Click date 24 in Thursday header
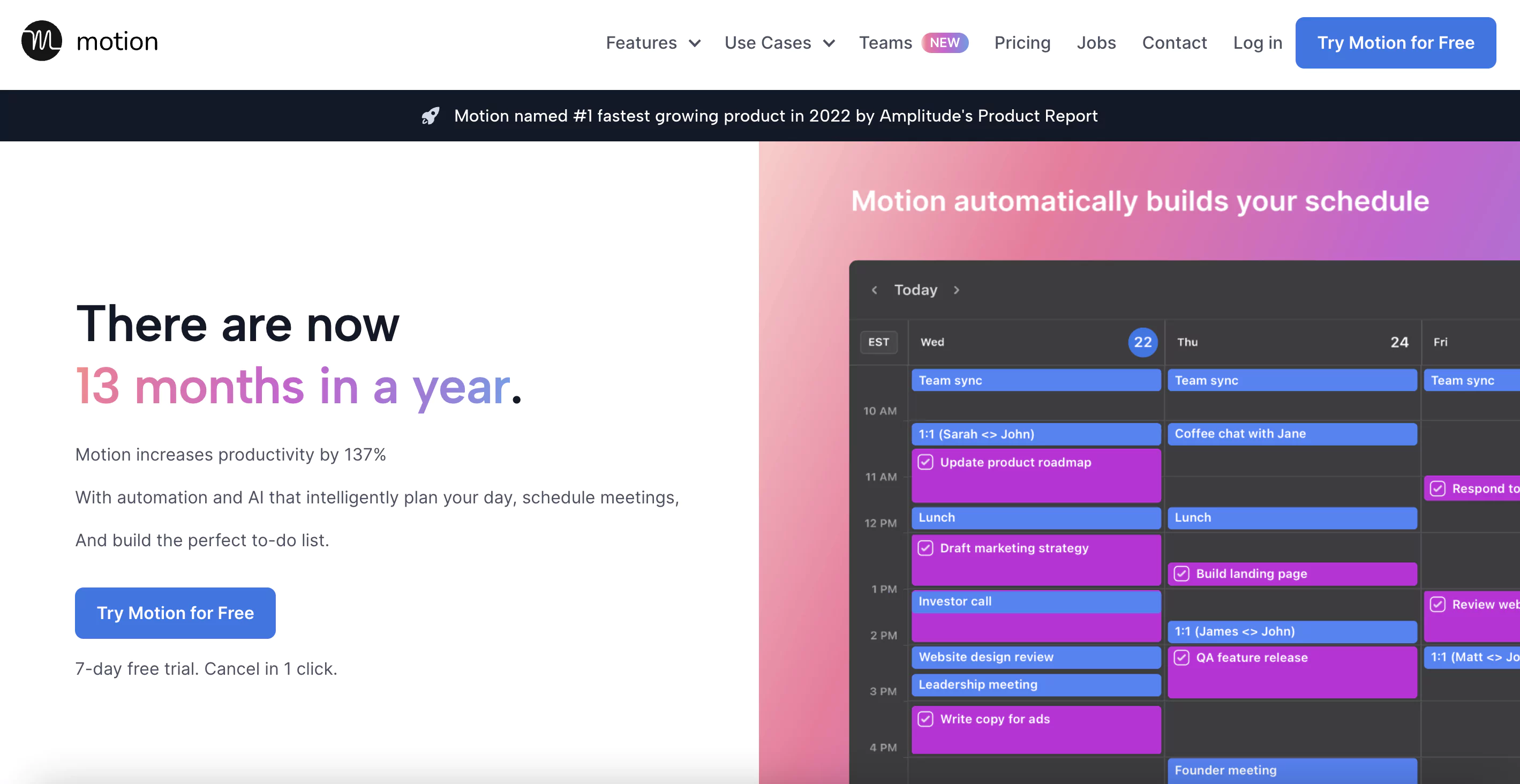 click(x=1399, y=342)
